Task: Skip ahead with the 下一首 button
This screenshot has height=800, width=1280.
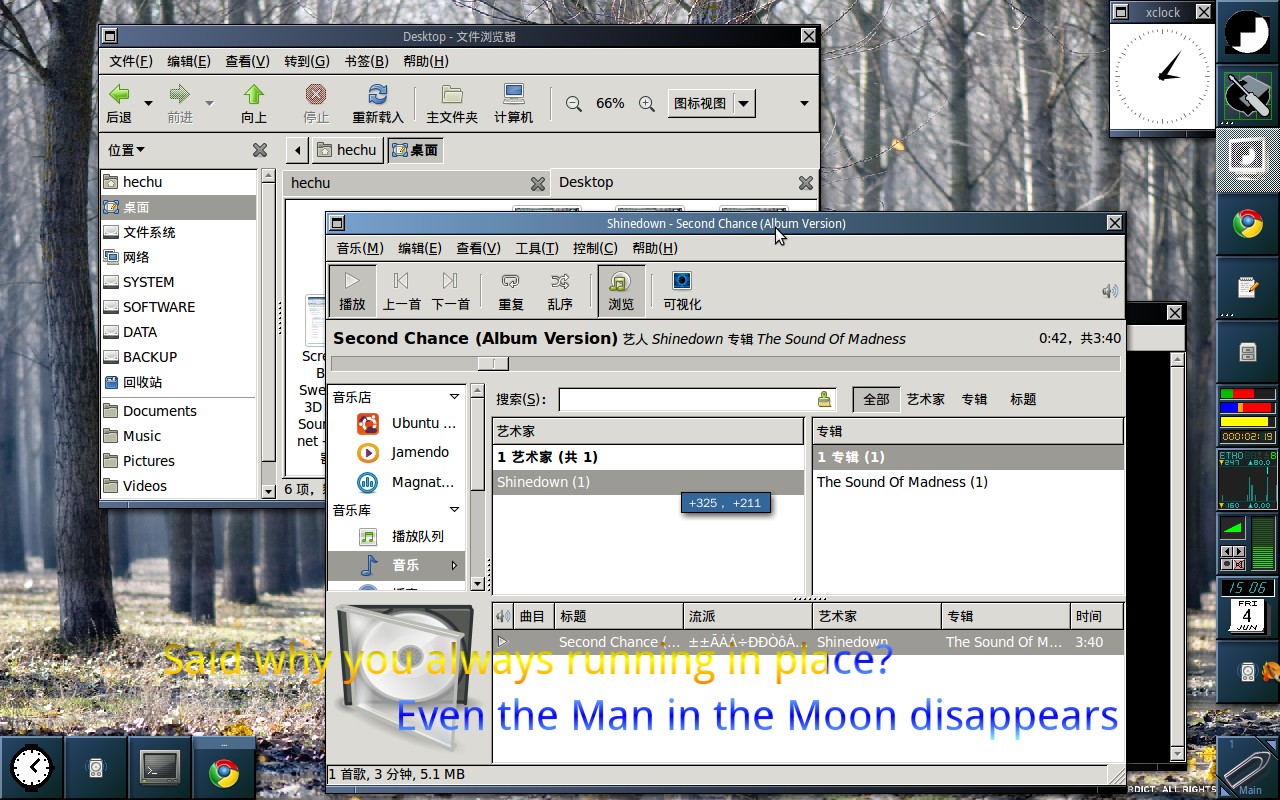Action: (451, 291)
